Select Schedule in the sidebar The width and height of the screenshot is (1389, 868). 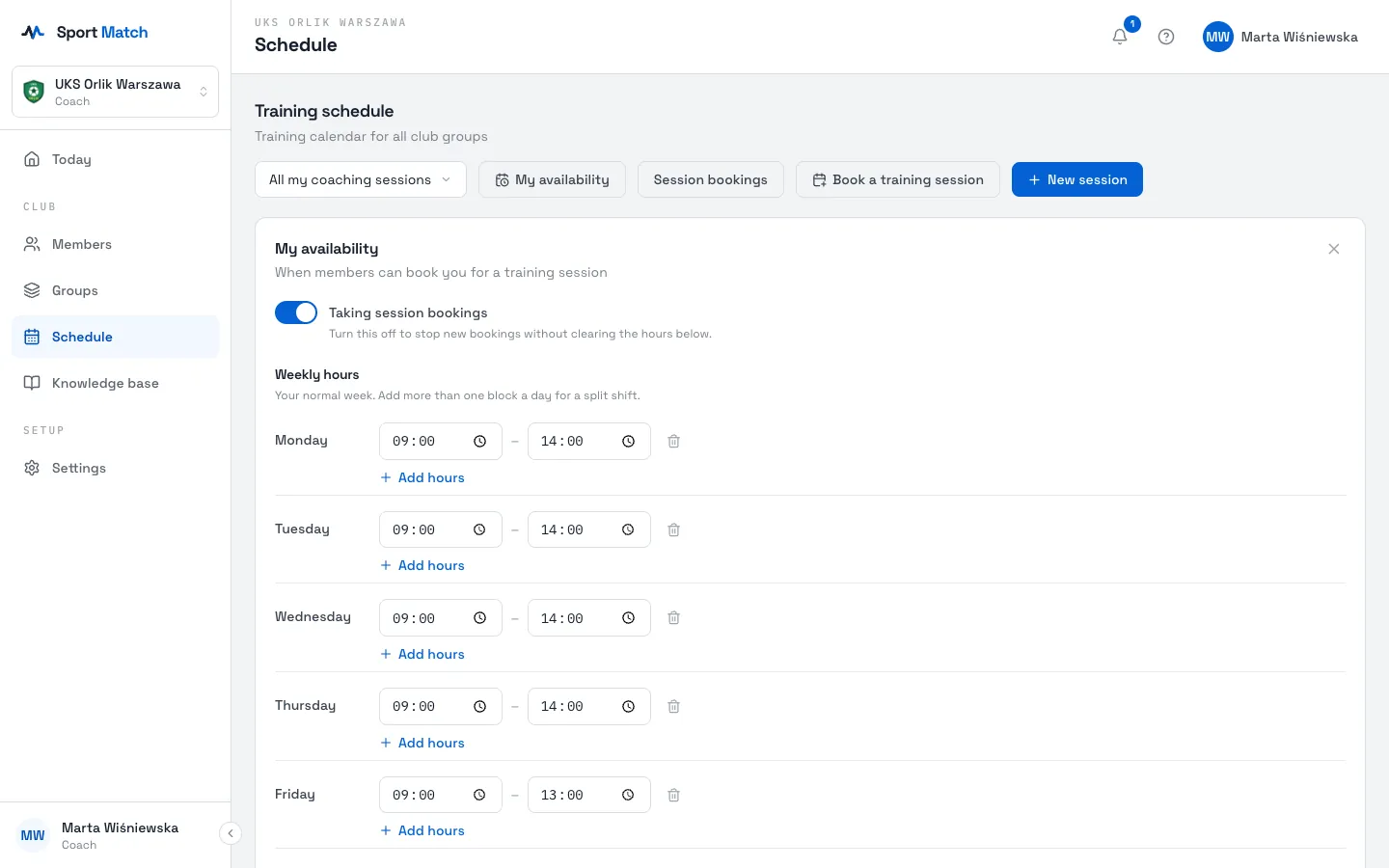tap(116, 337)
